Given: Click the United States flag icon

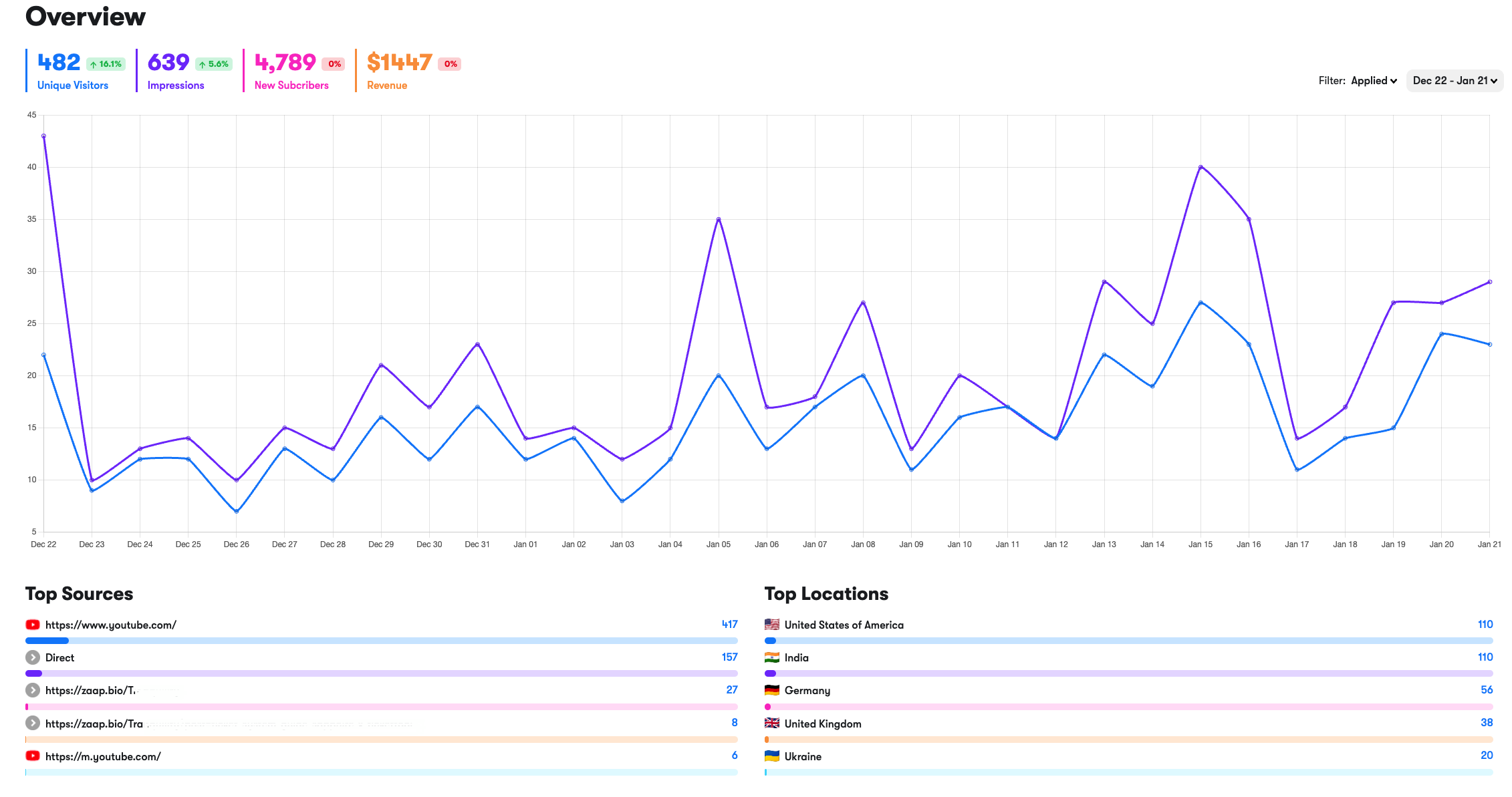Looking at the screenshot, I should [x=772, y=625].
